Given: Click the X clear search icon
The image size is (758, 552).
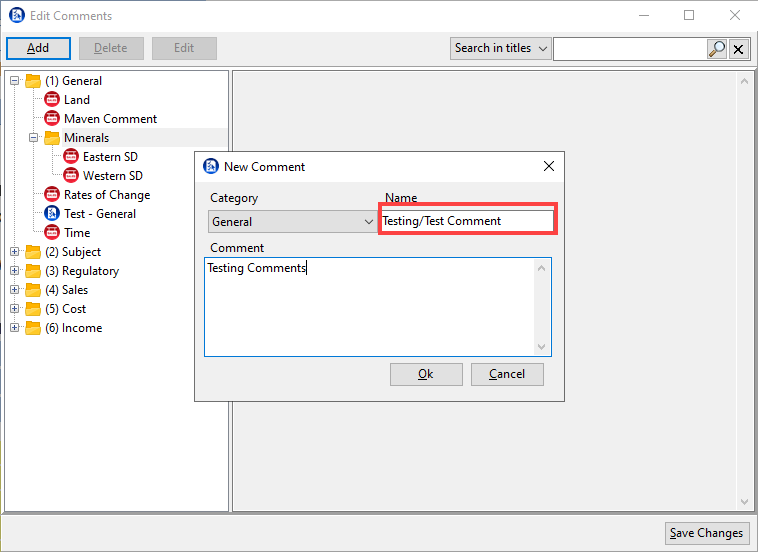Looking at the screenshot, I should [739, 49].
